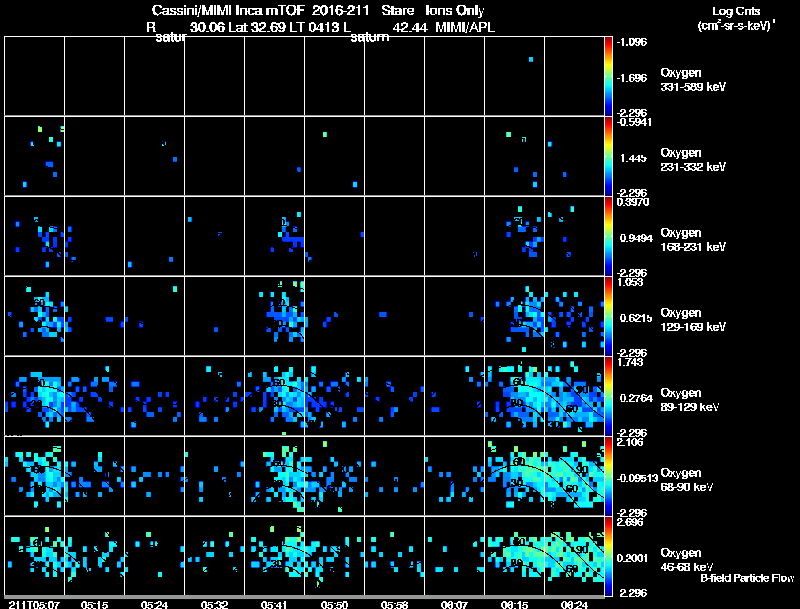Click the 05:24 time axis label
Viewport: 800px width, 609px height.
(x=154, y=605)
